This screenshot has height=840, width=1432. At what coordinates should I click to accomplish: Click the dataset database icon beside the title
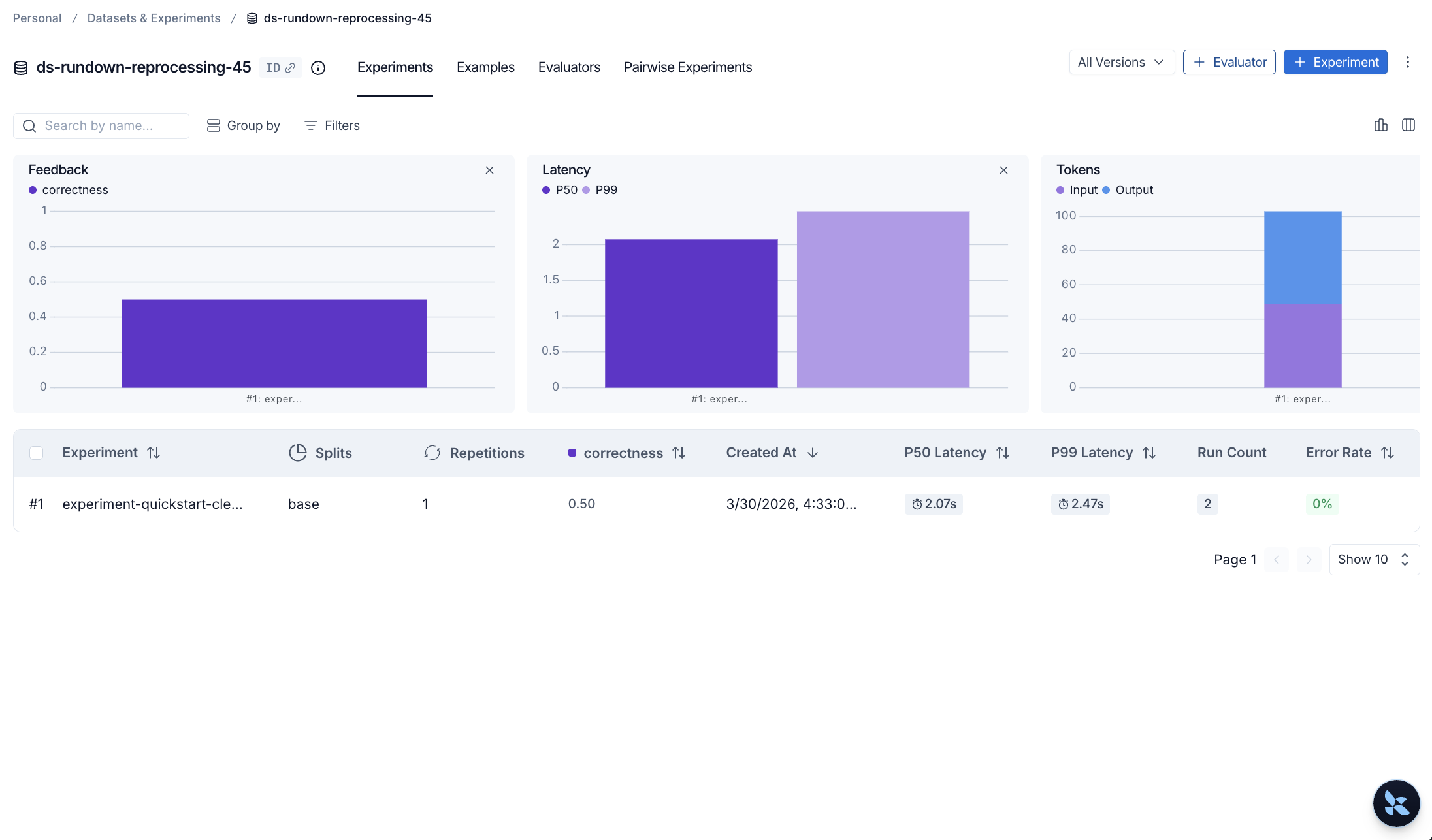(x=20, y=67)
